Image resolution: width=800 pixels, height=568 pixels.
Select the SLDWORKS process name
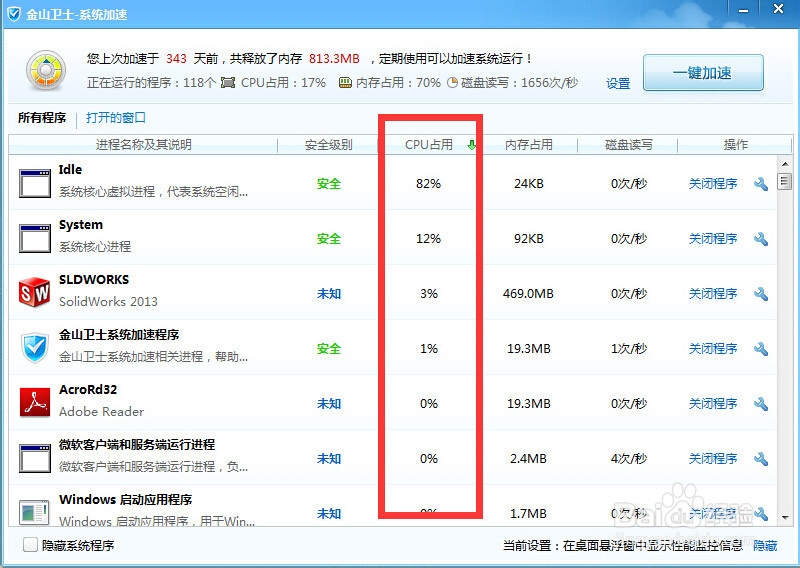[94, 280]
